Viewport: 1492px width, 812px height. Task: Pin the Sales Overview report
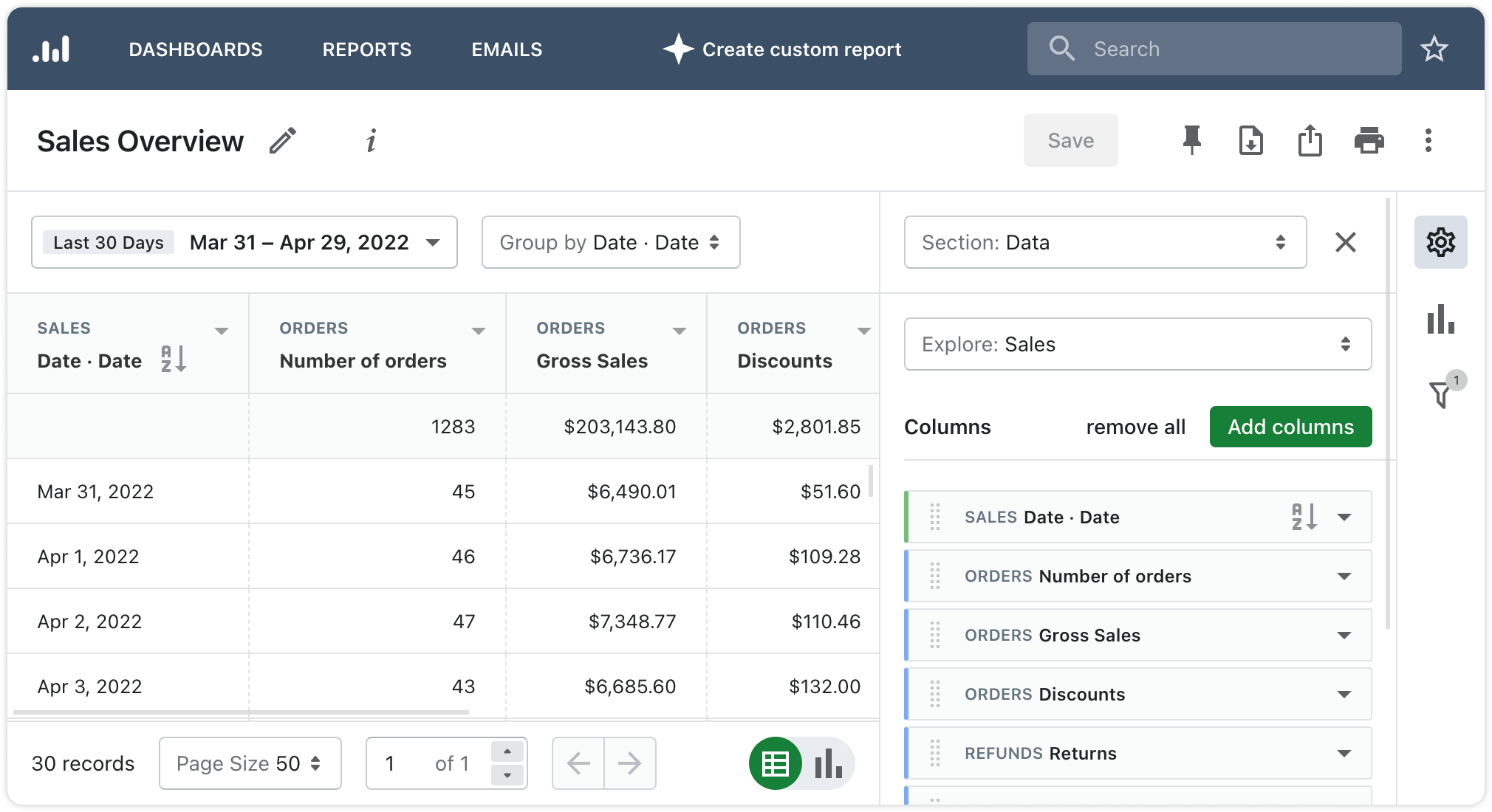pyautogui.click(x=1191, y=140)
